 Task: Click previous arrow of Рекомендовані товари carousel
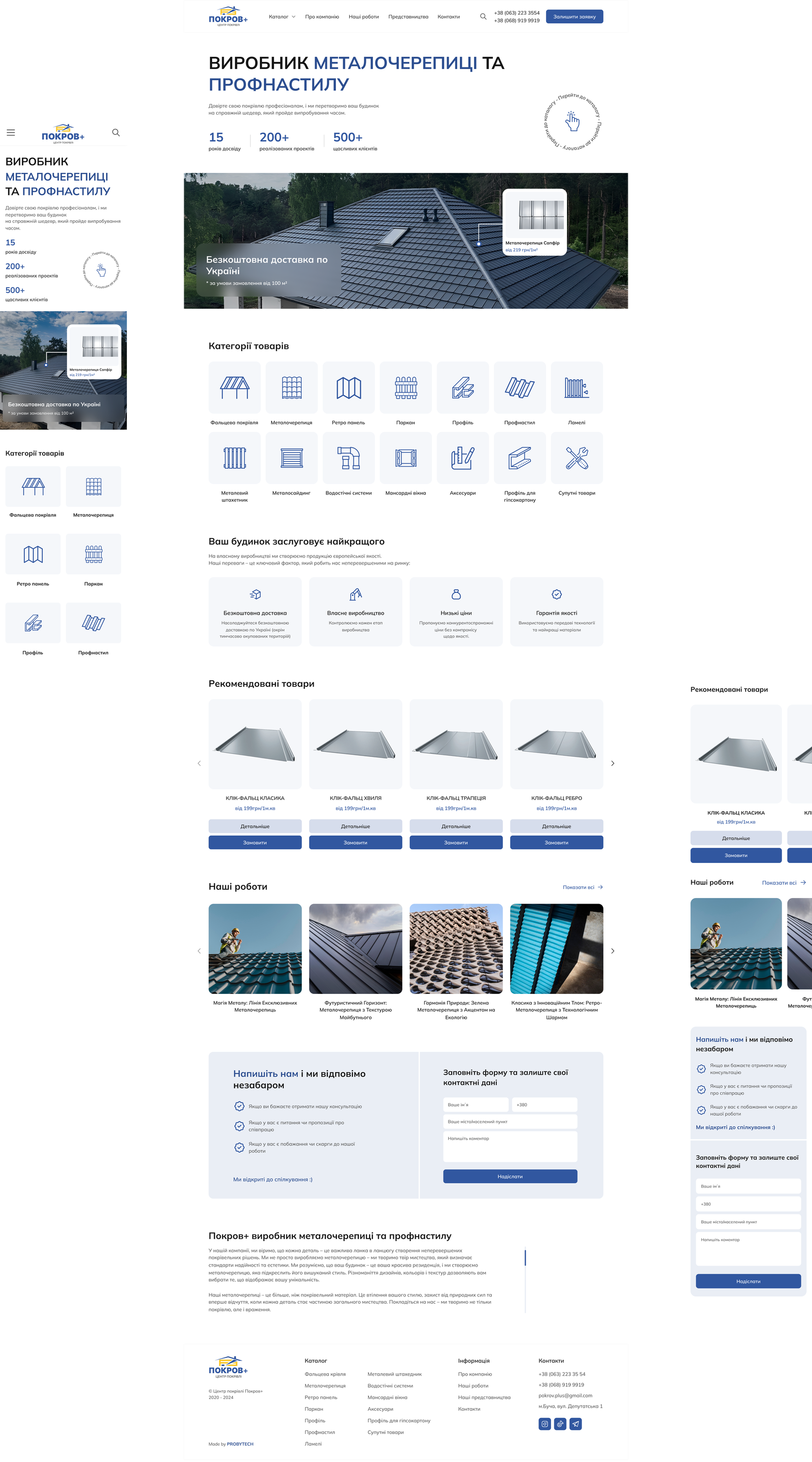pos(199,763)
